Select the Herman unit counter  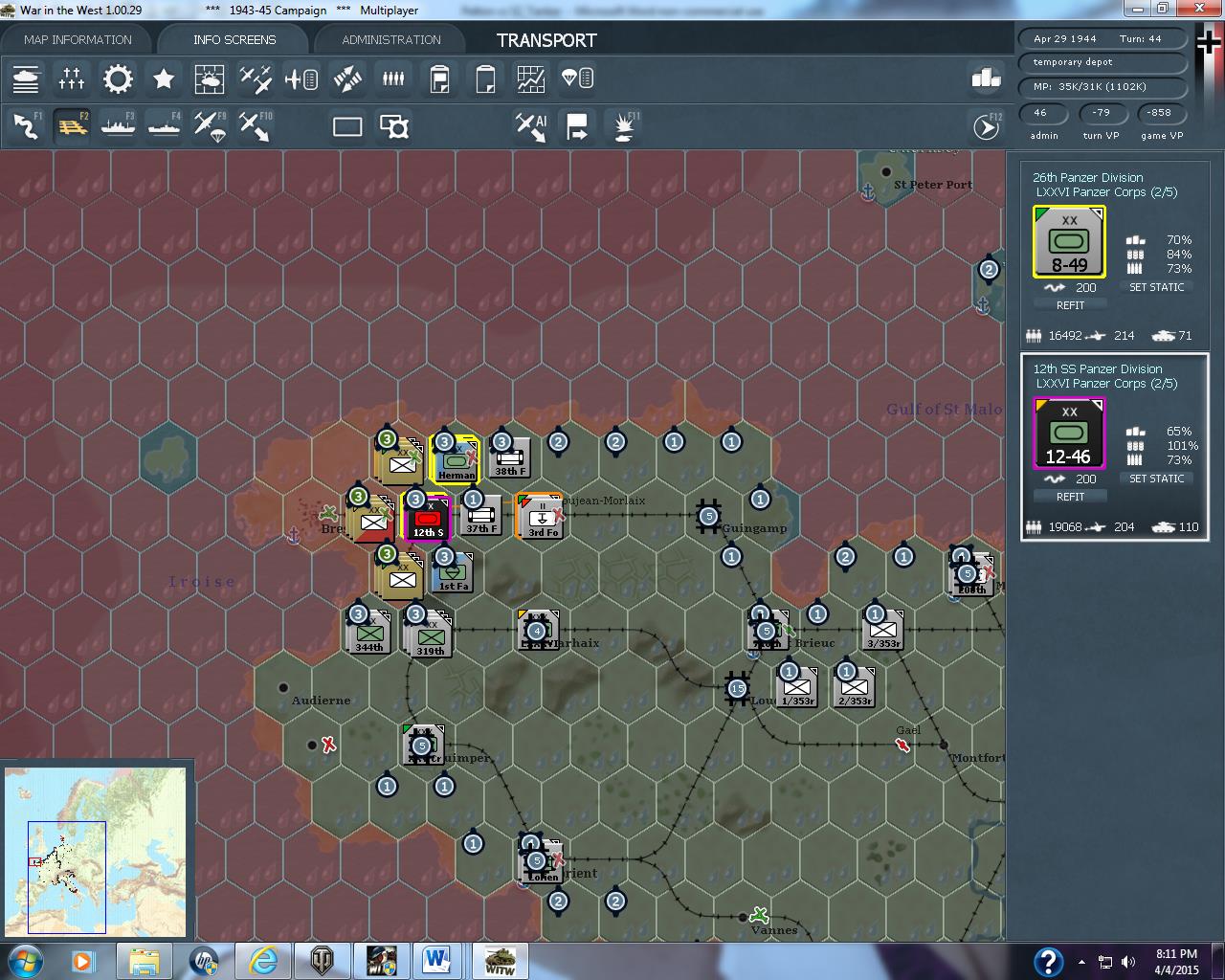[456, 460]
